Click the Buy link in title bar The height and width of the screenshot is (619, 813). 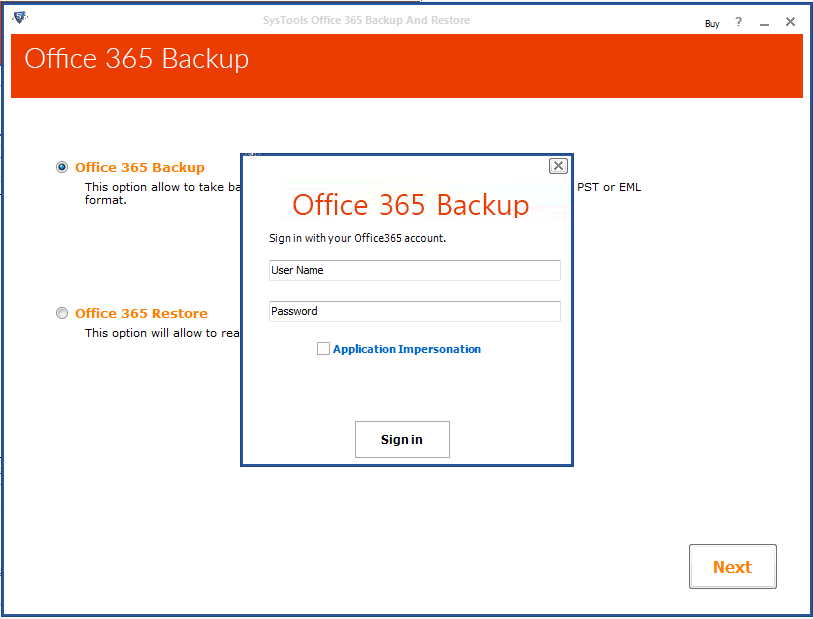pyautogui.click(x=712, y=23)
